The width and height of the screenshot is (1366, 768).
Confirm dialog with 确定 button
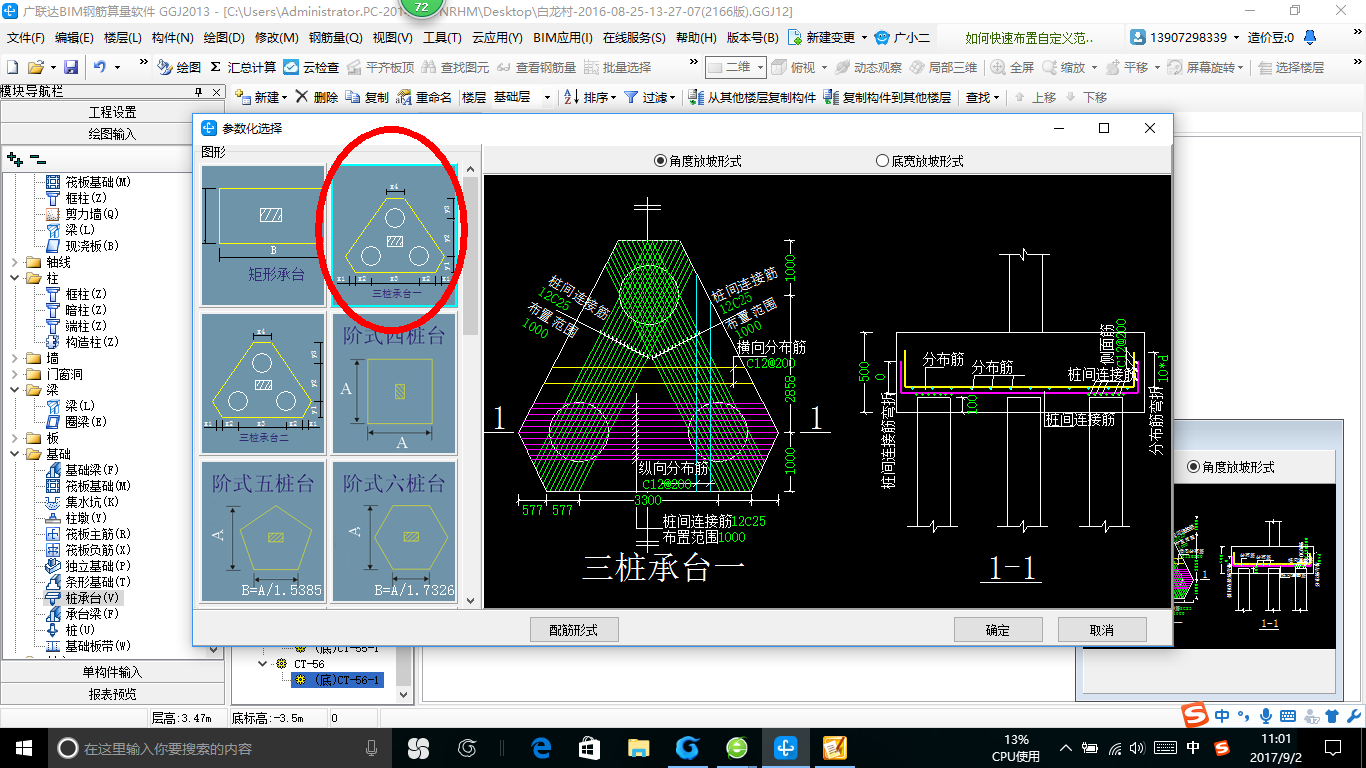pyautogui.click(x=998, y=629)
